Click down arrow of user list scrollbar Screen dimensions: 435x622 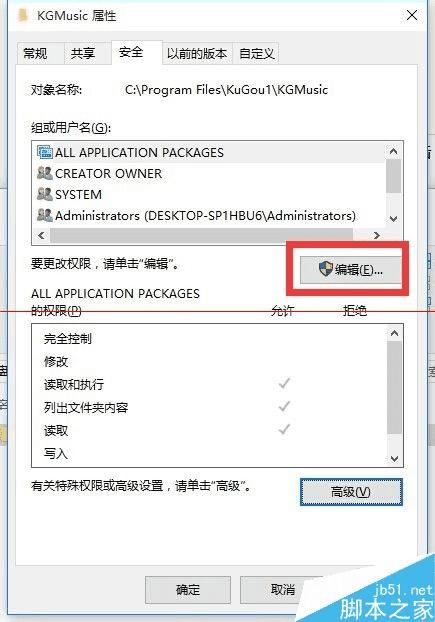point(393,219)
